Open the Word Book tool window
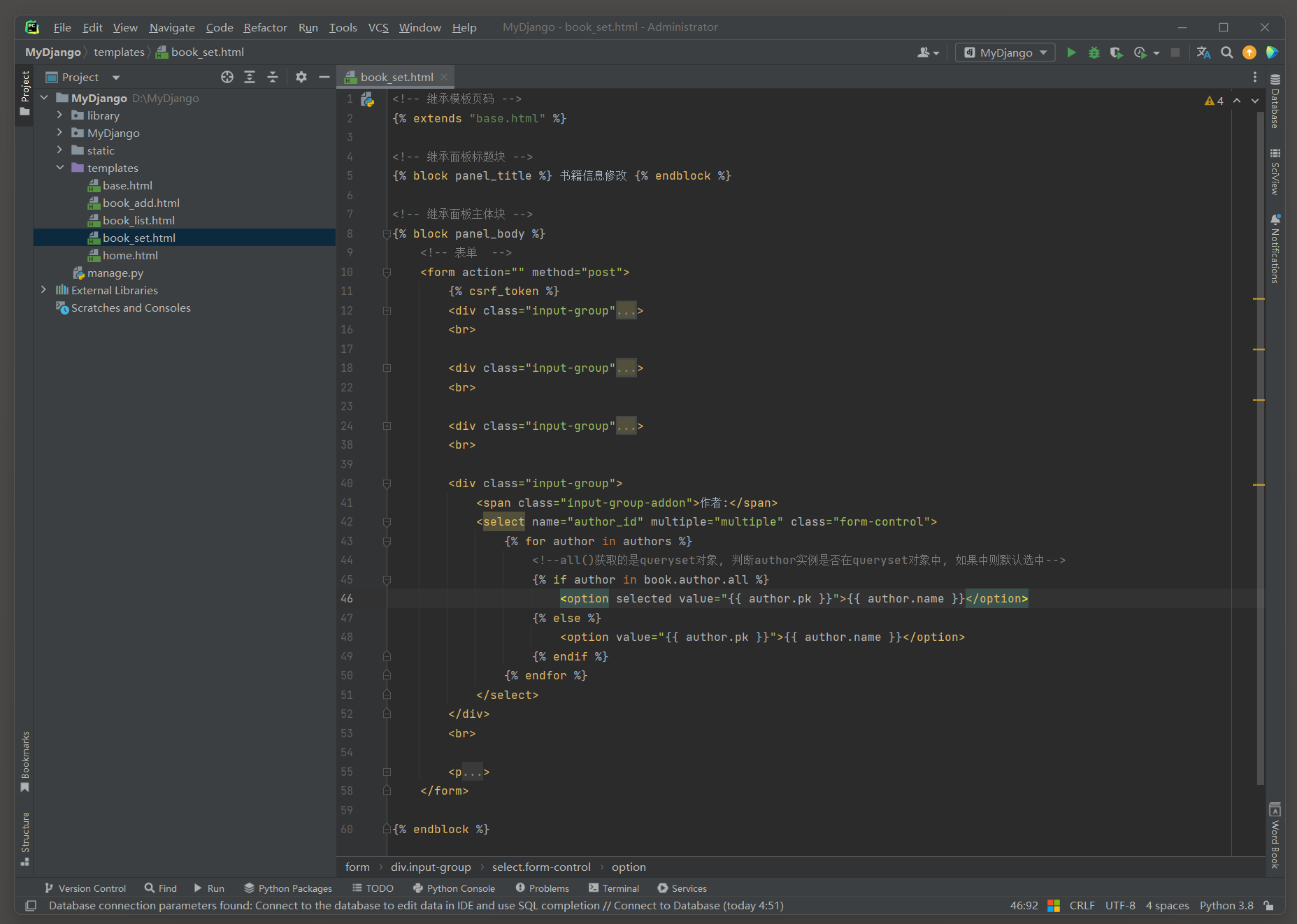1297x924 pixels. [1275, 836]
